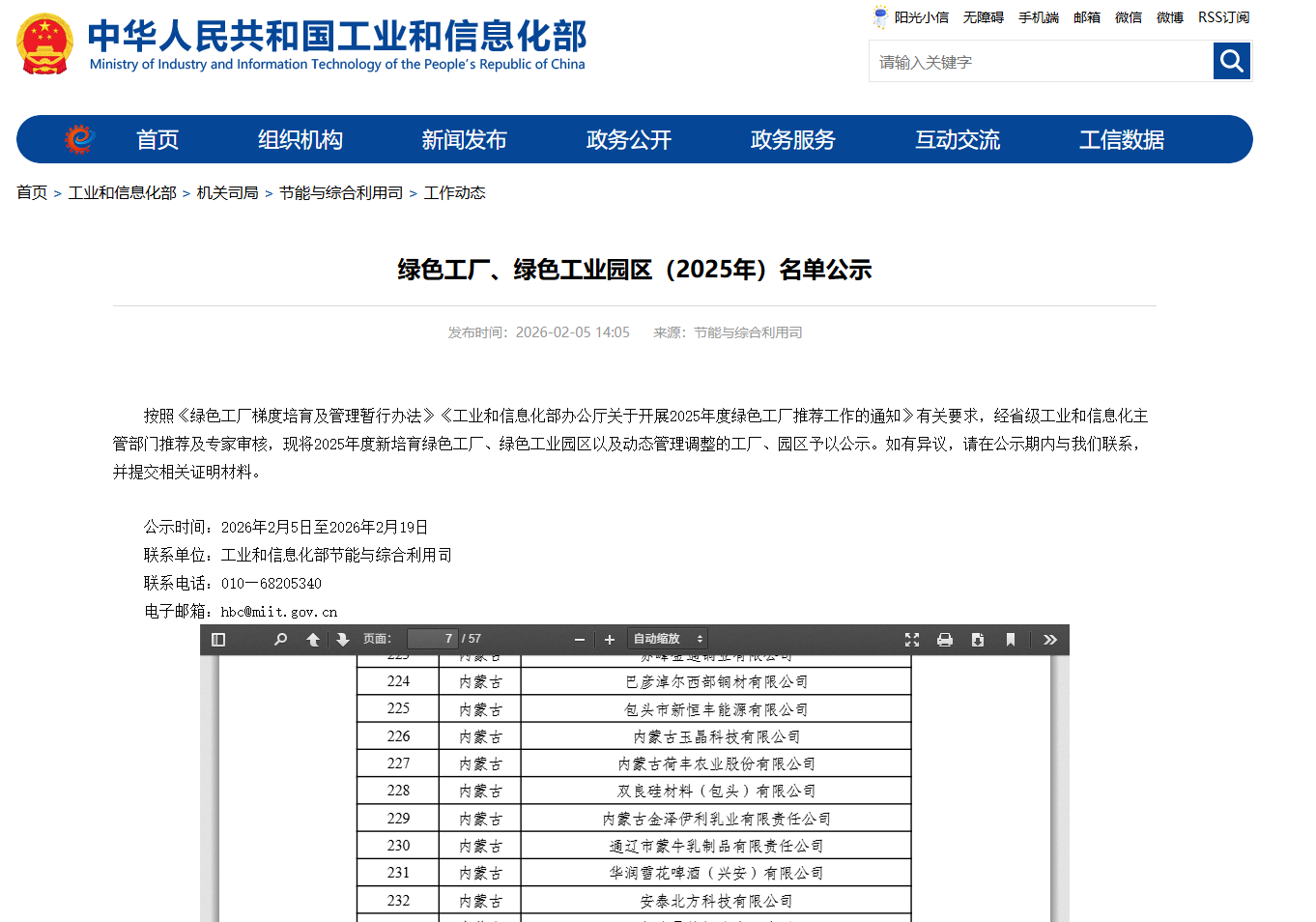Screen dimensions: 1316x922
Task: Go to the previous PDF page
Action: (312, 639)
